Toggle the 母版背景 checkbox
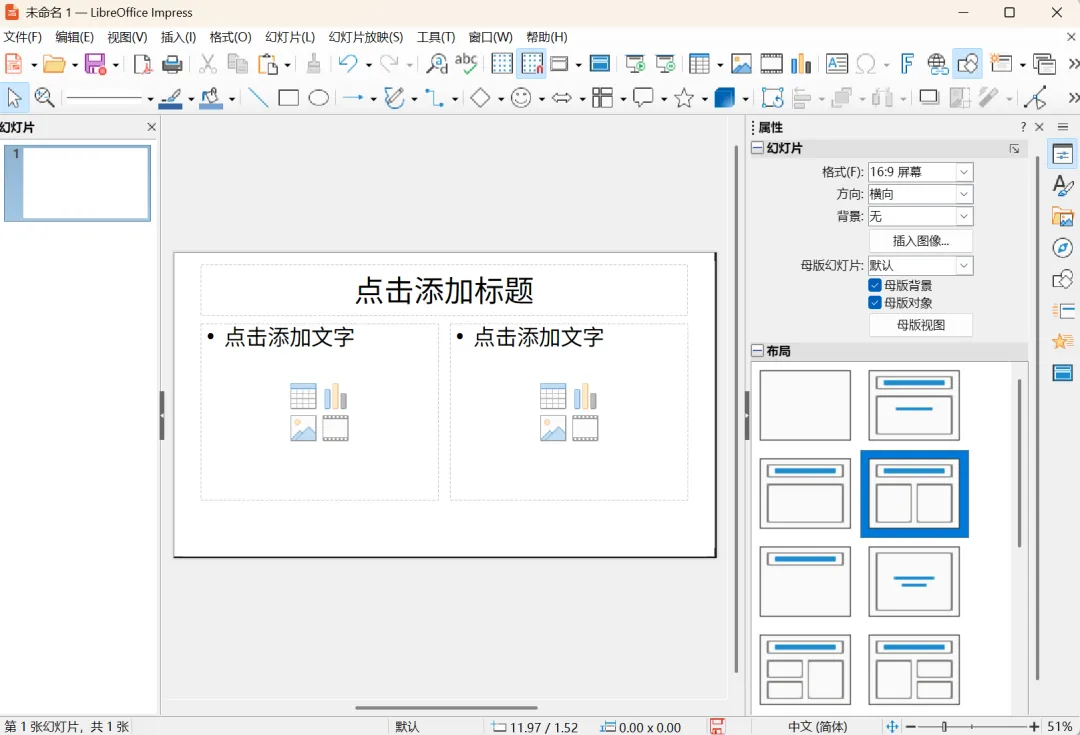Screen dimensions: 1080x735 (875, 285)
